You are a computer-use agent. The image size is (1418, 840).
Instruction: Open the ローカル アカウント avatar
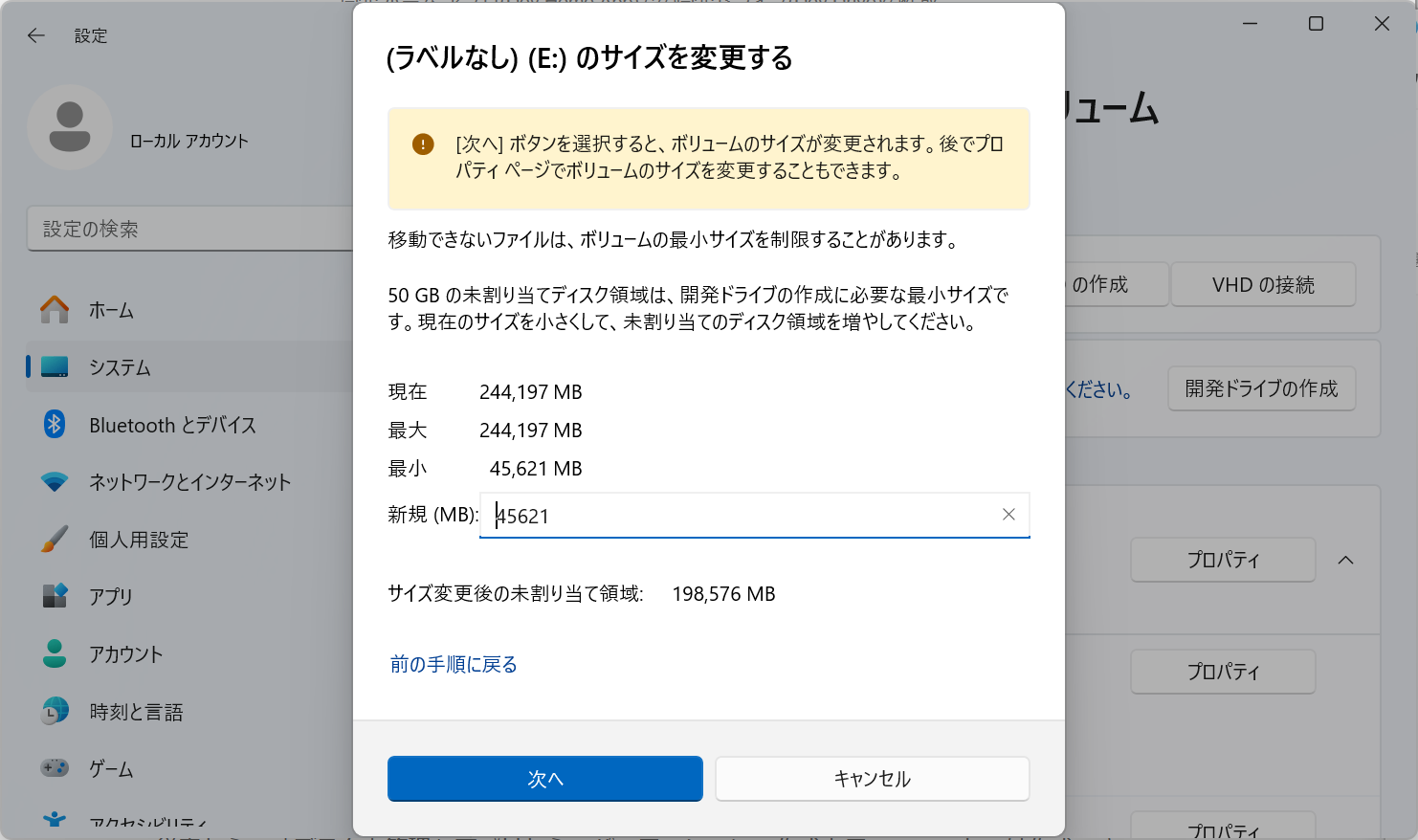[x=70, y=125]
